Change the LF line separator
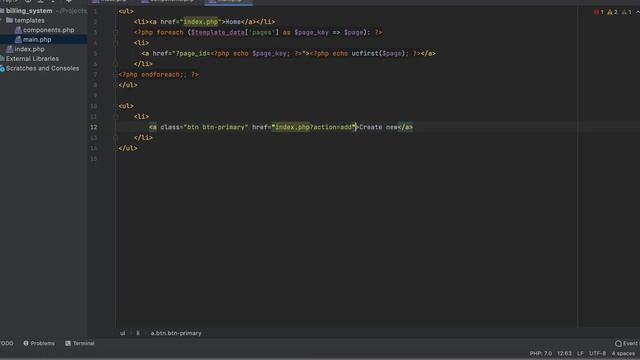 pyautogui.click(x=580, y=353)
